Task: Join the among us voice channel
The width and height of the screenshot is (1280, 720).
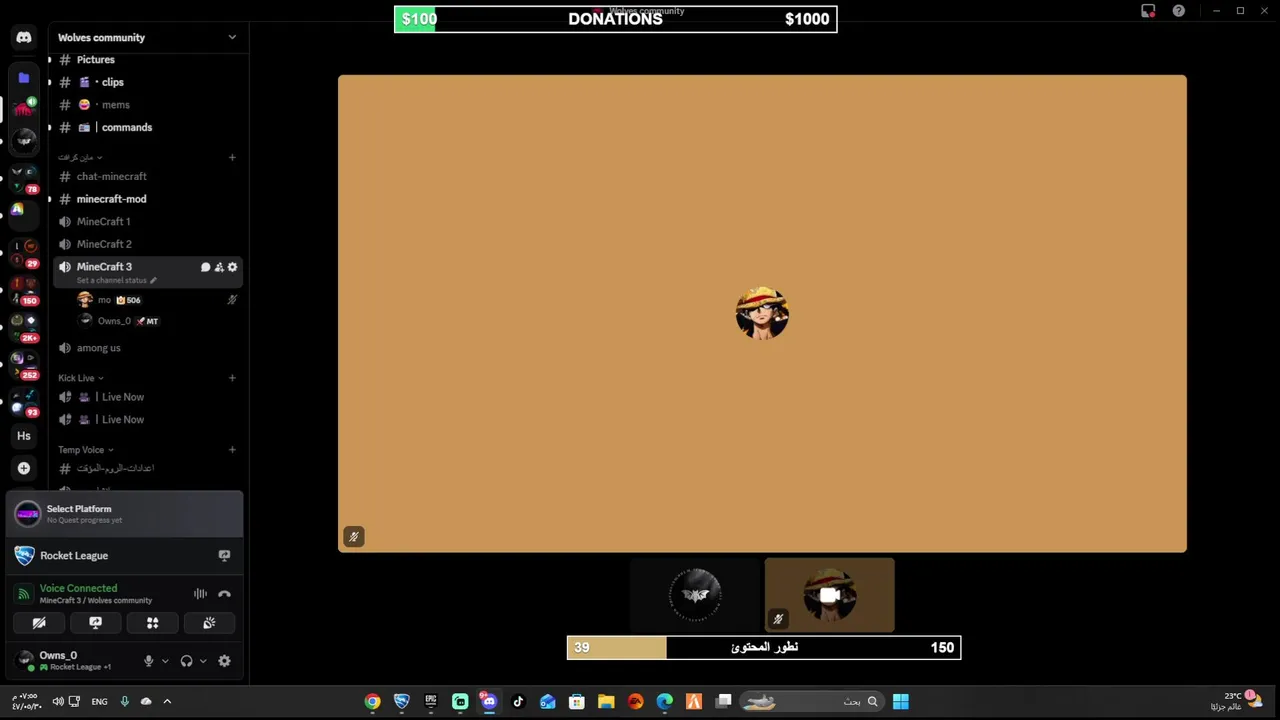Action: click(x=147, y=348)
